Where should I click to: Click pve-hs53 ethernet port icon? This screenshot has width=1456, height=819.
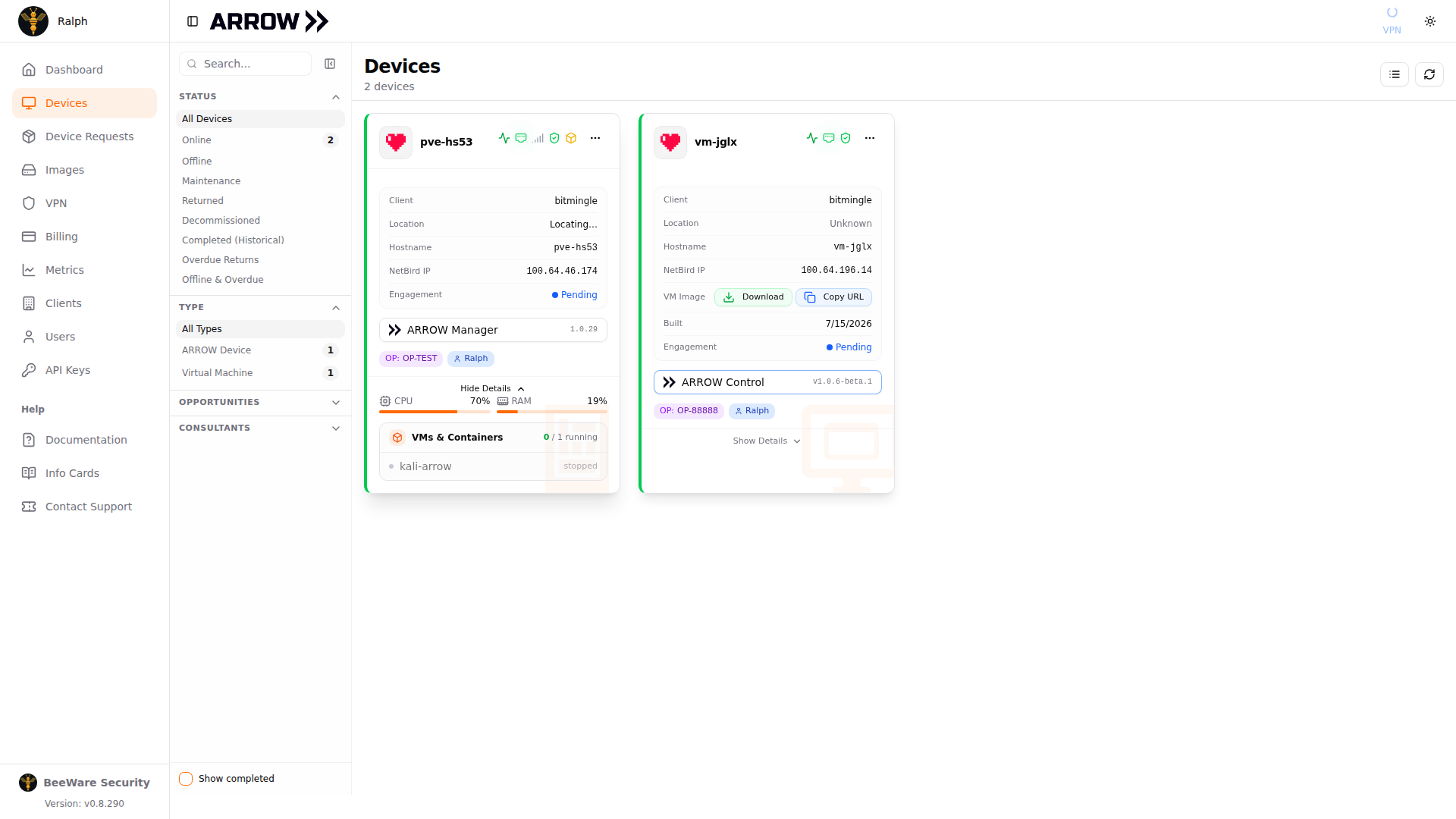click(x=521, y=138)
